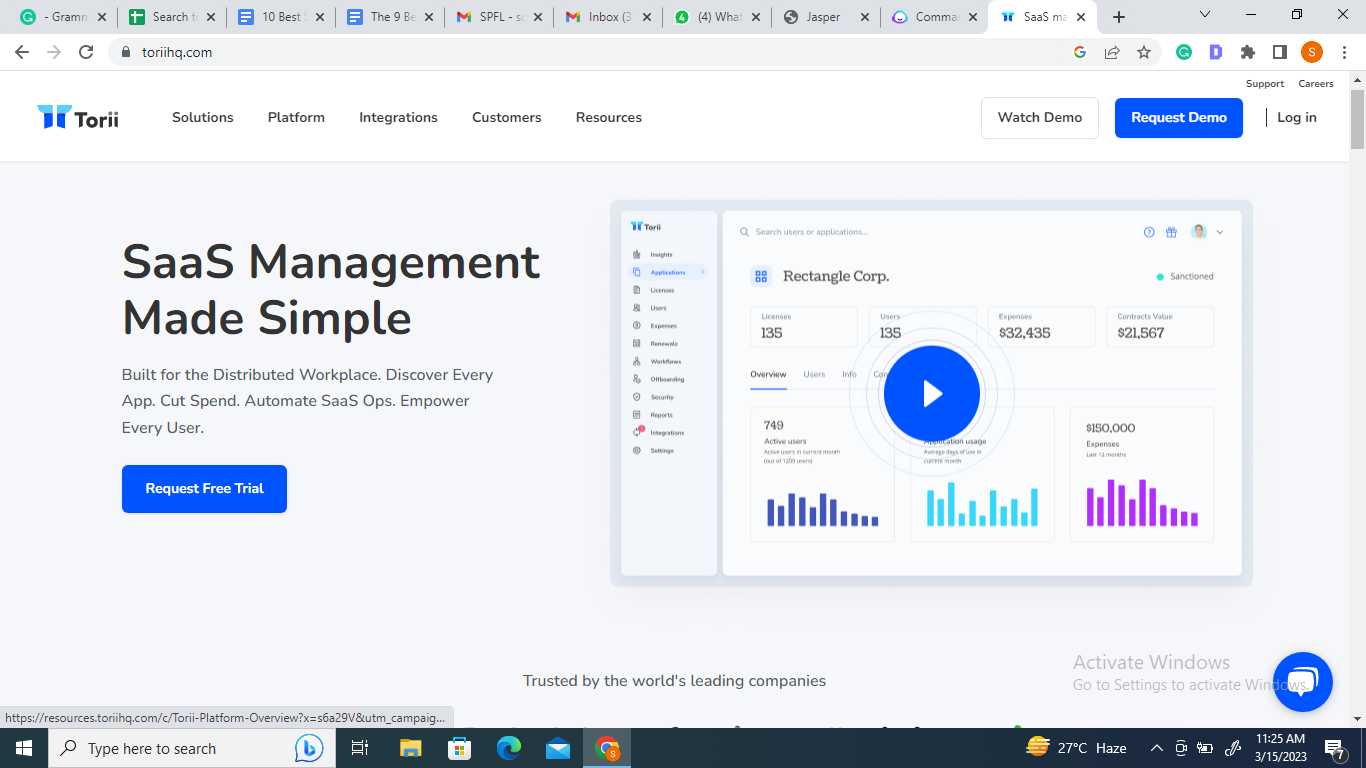Open the Resources navigation menu
This screenshot has width=1366, height=768.
pos(608,118)
